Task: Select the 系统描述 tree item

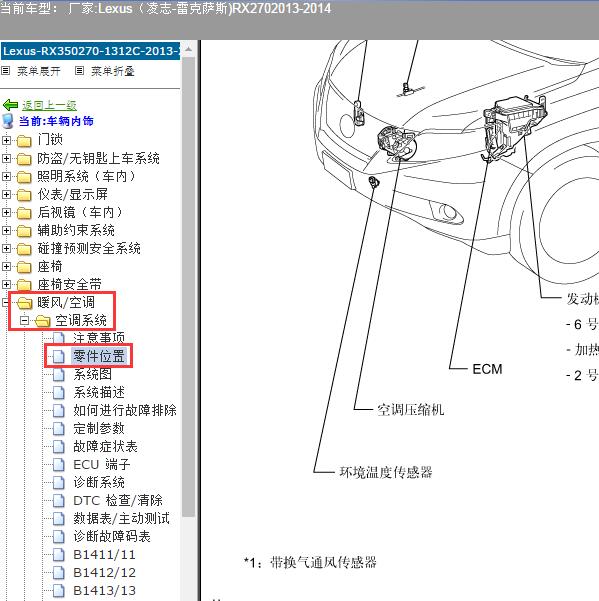Action: tap(99, 392)
